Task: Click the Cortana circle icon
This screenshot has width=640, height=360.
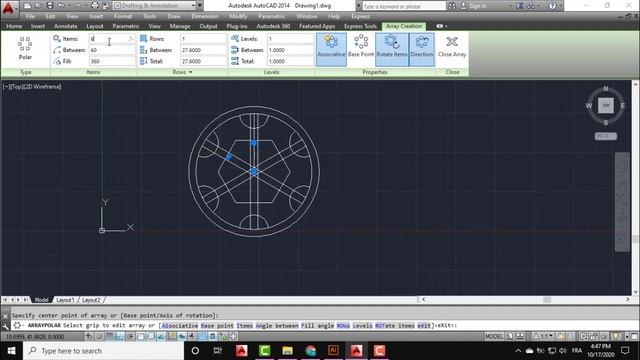Action: pos(195,351)
